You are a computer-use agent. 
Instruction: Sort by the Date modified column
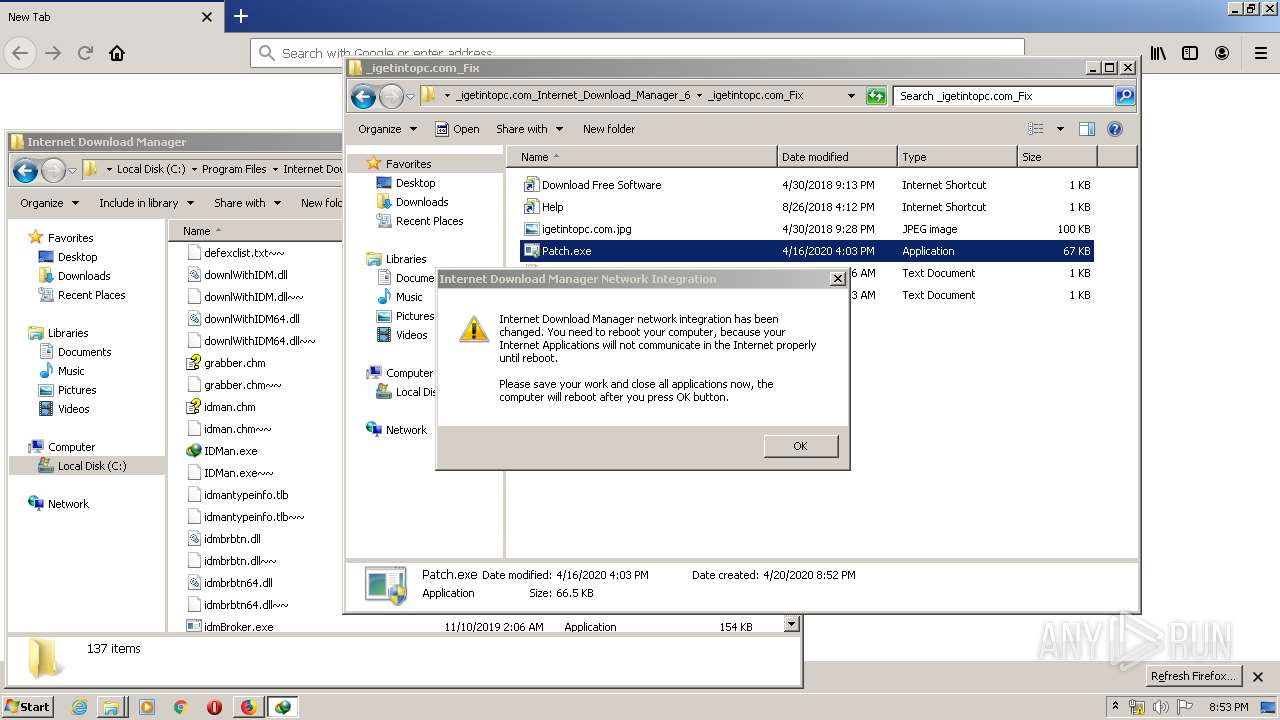coord(837,157)
